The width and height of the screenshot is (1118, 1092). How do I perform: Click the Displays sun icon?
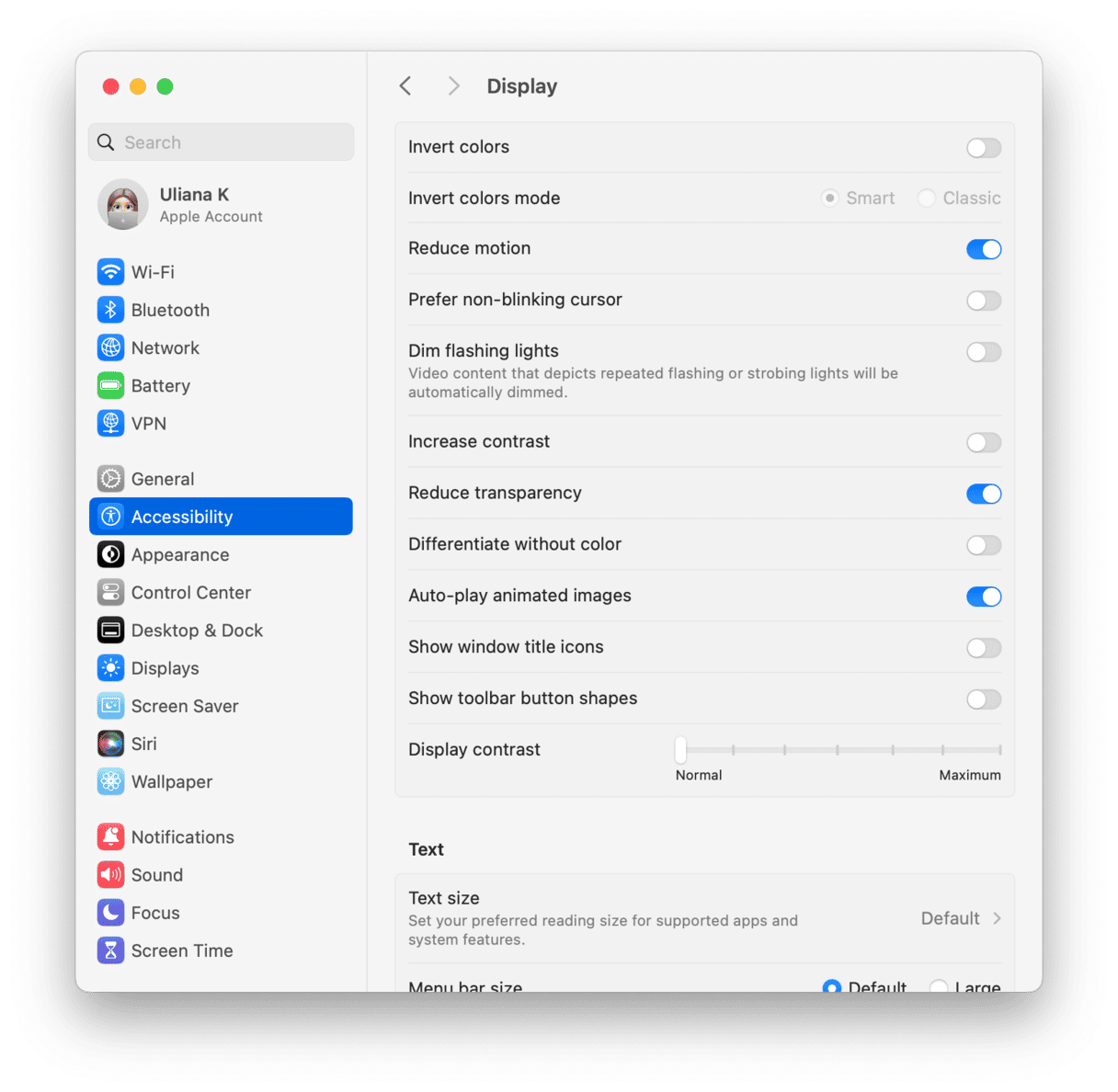coord(110,668)
